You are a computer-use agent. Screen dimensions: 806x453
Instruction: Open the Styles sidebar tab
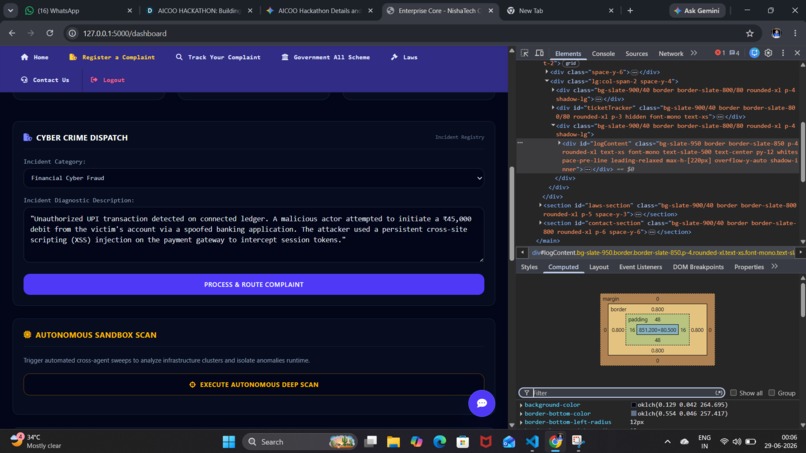pos(529,267)
